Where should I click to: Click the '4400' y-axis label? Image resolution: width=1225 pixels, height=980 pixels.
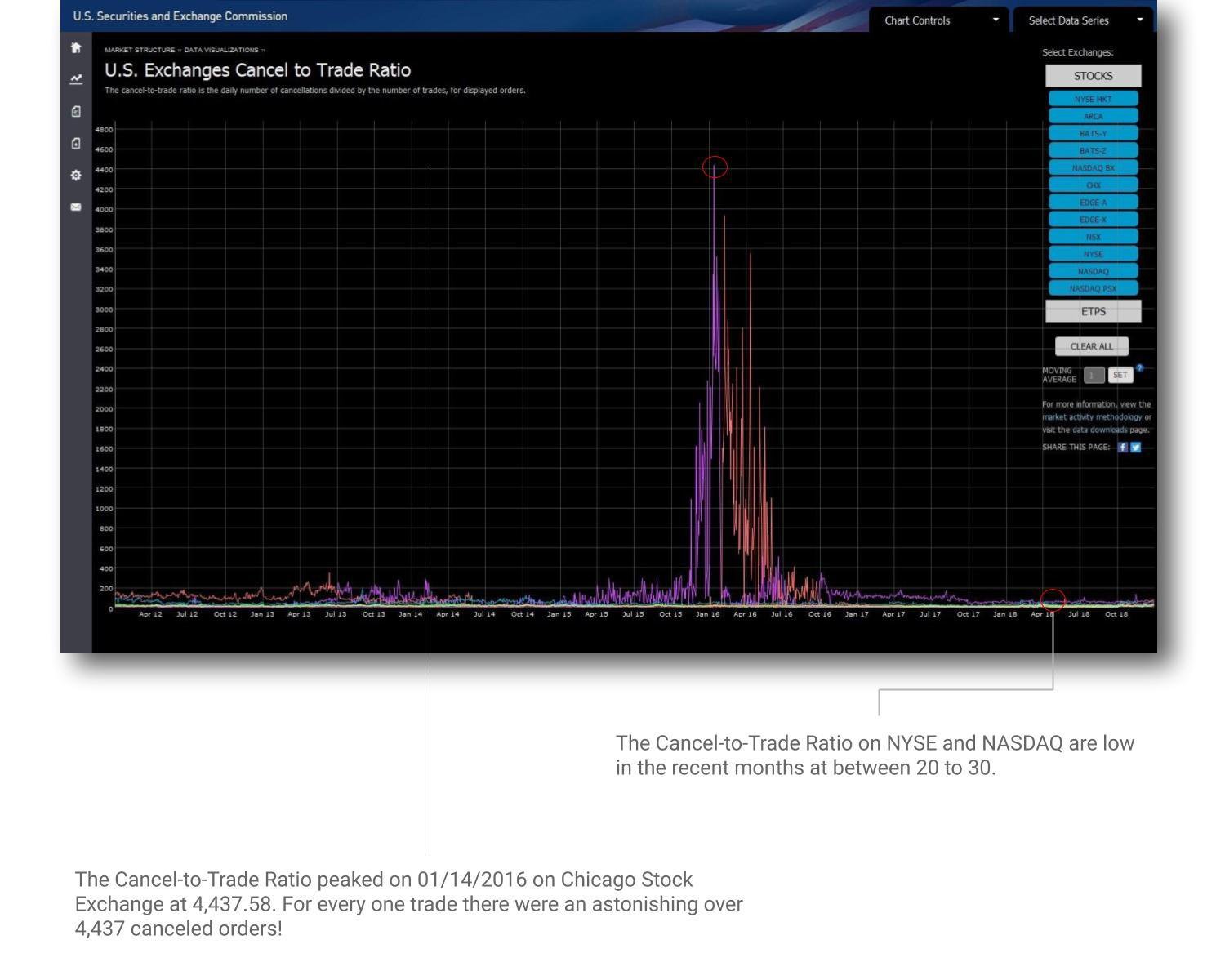point(104,170)
